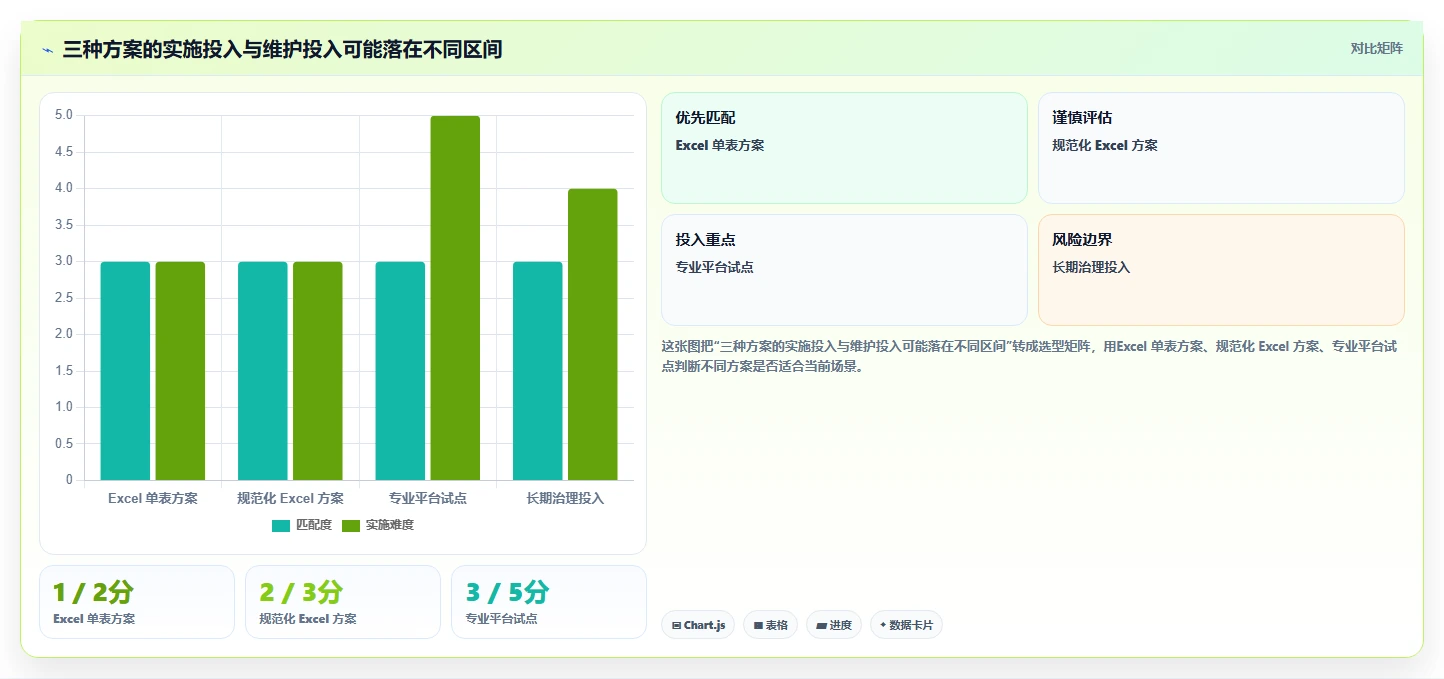Click the Excel 单表方案 axis label
Viewport: 1444px width, 679px height.
pyautogui.click(x=153, y=498)
